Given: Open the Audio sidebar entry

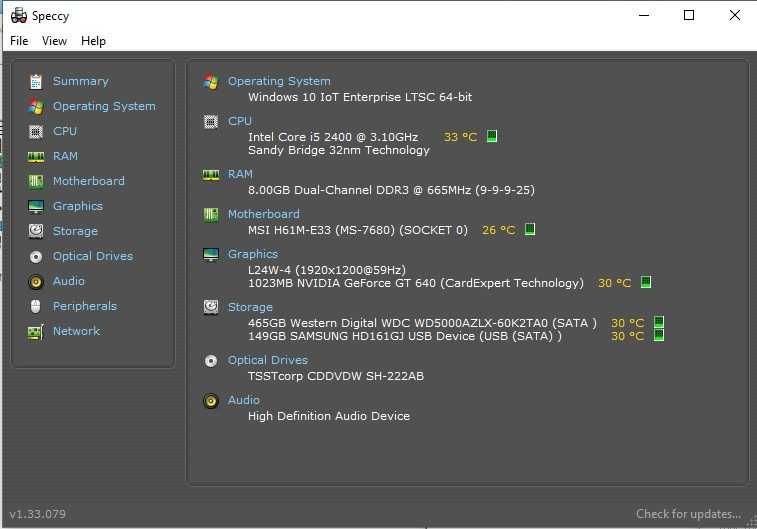Looking at the screenshot, I should coord(69,281).
